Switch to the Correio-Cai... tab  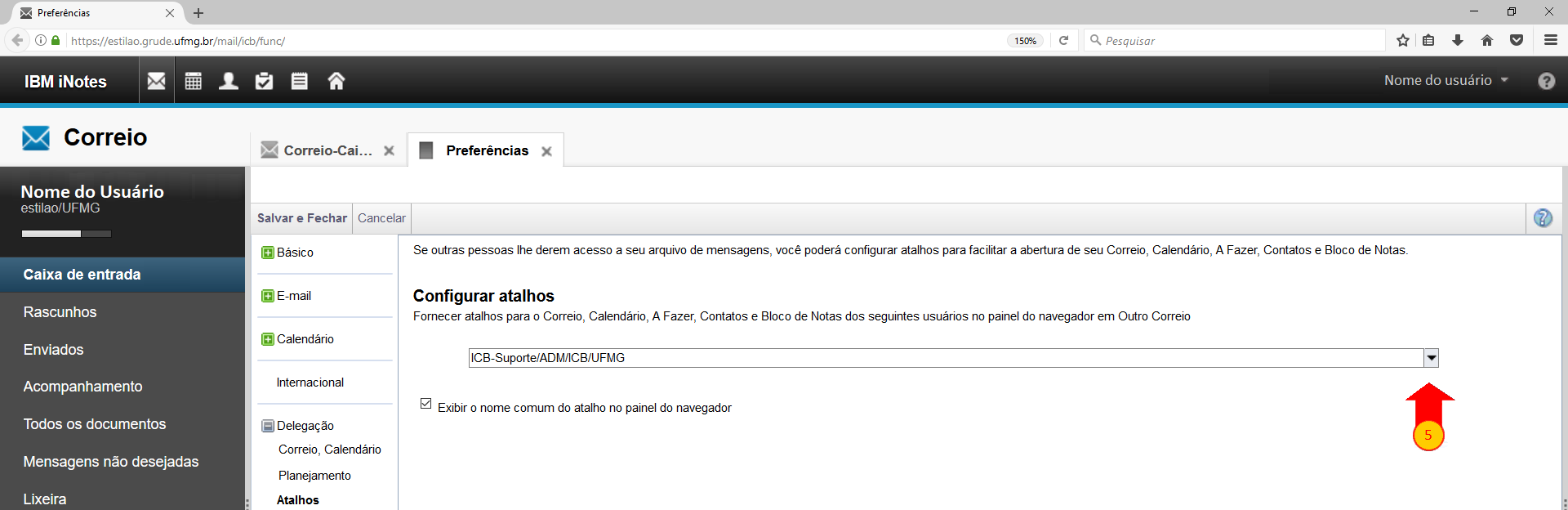(x=327, y=150)
